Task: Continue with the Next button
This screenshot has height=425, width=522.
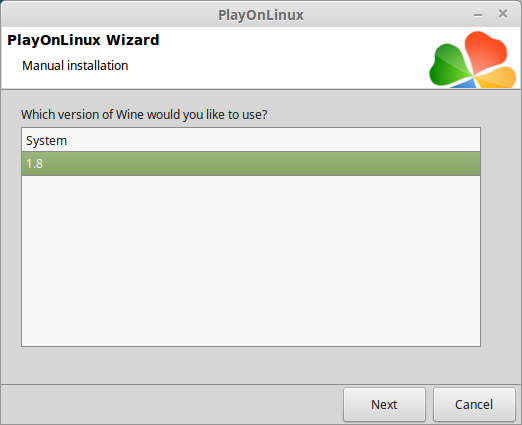Action: [x=384, y=404]
